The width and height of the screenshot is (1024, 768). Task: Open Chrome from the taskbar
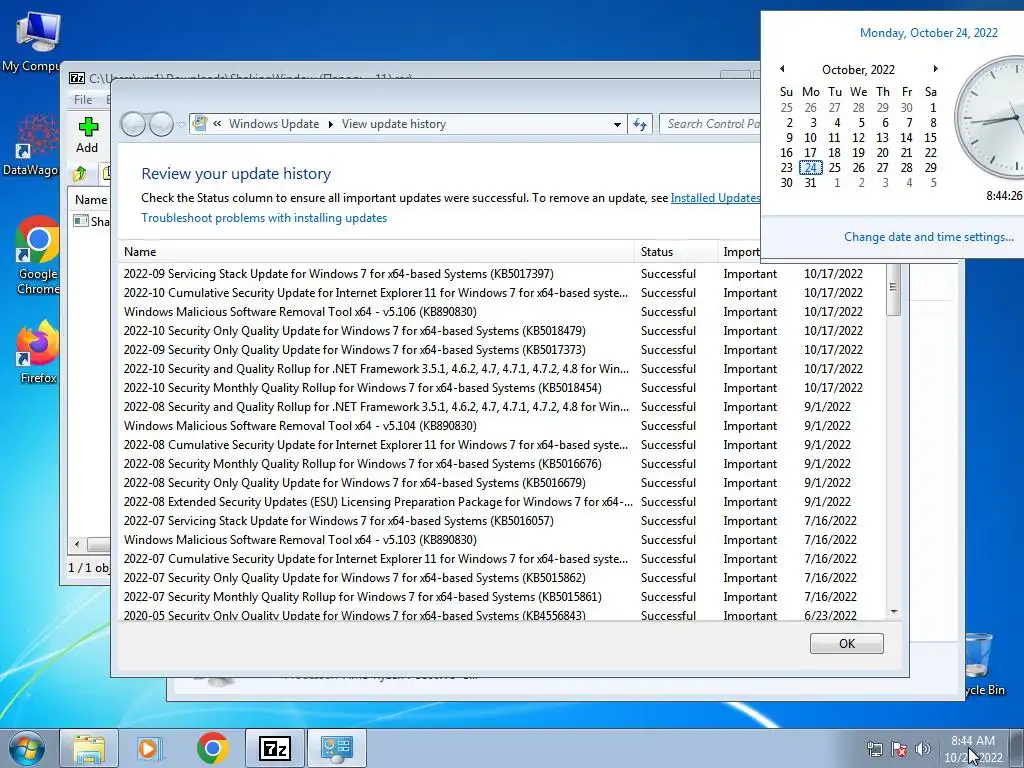(212, 748)
